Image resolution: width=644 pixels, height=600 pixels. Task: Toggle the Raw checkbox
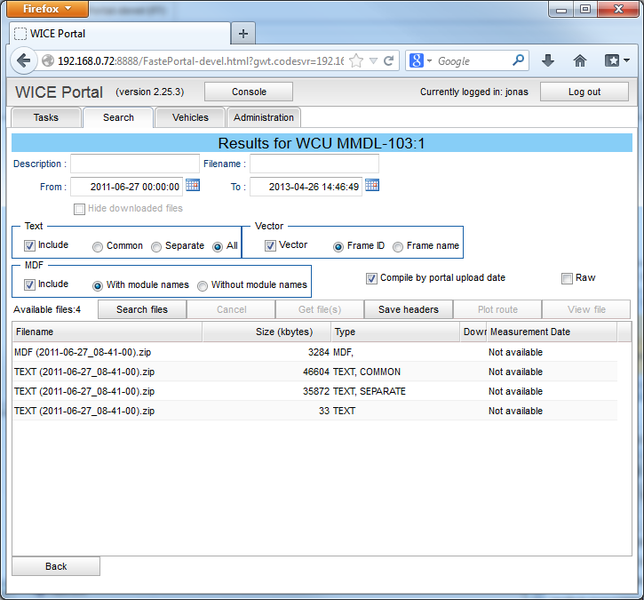point(567,278)
